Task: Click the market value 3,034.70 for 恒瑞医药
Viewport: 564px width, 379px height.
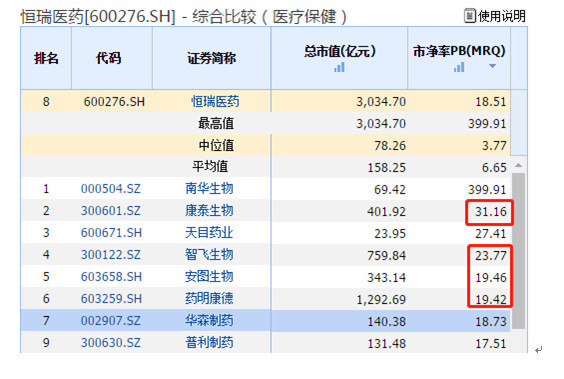Action: [381, 102]
